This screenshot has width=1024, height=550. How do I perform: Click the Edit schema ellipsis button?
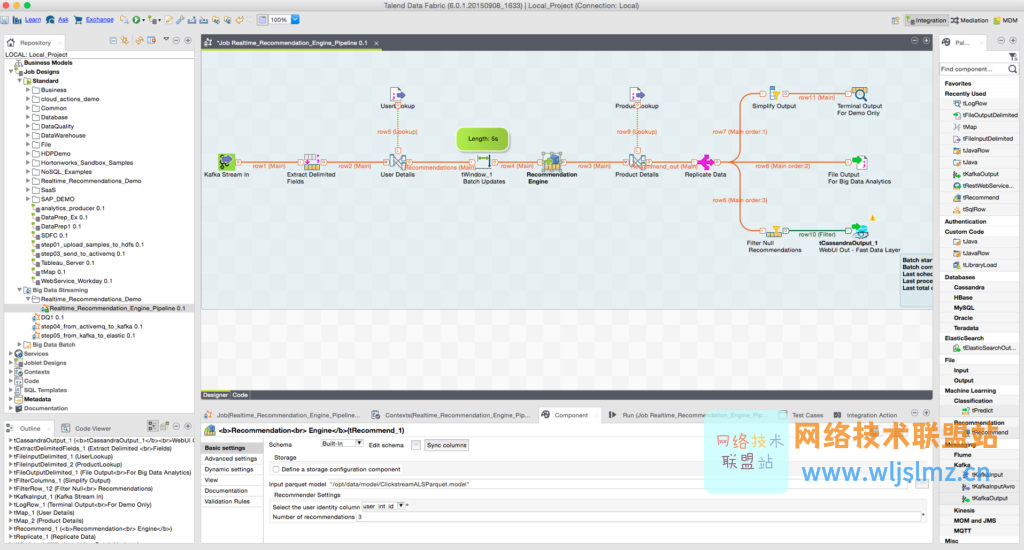[416, 445]
